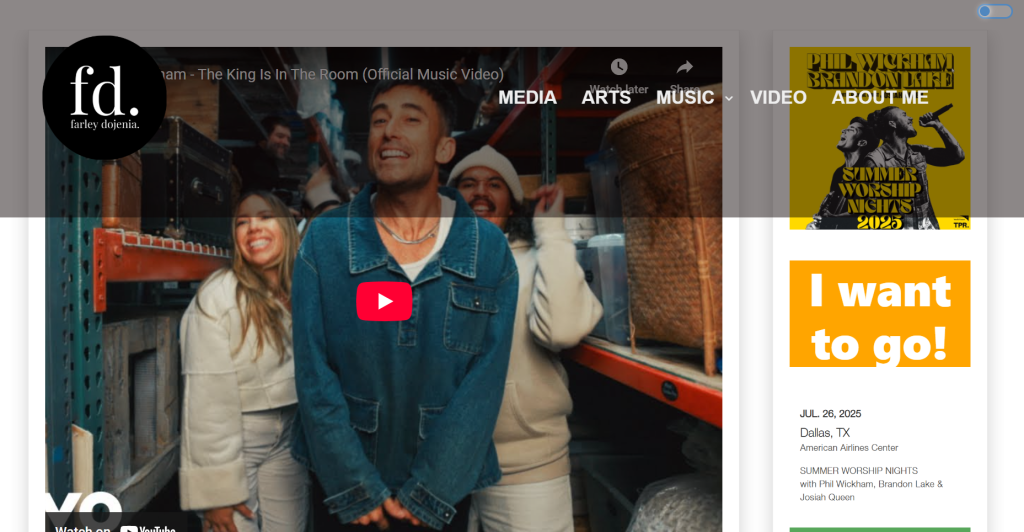Open the fd. farley dojenia logo
This screenshot has height=532, width=1024.
(104, 98)
